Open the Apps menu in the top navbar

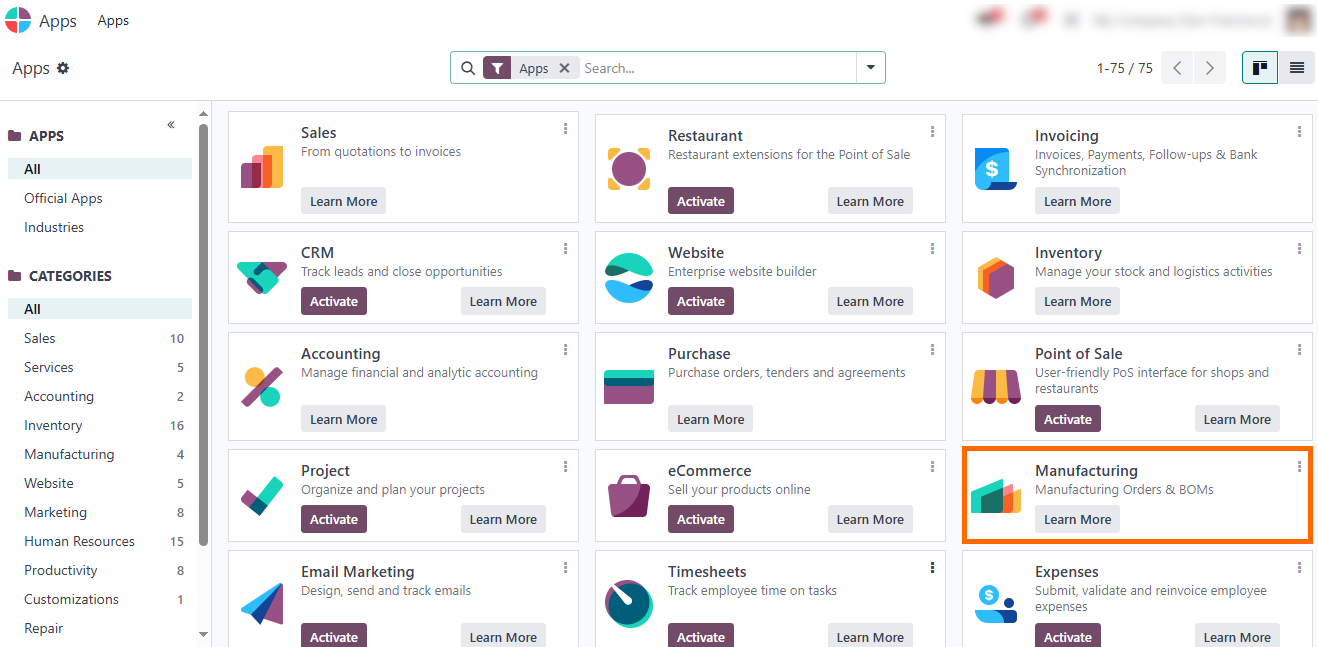[113, 20]
